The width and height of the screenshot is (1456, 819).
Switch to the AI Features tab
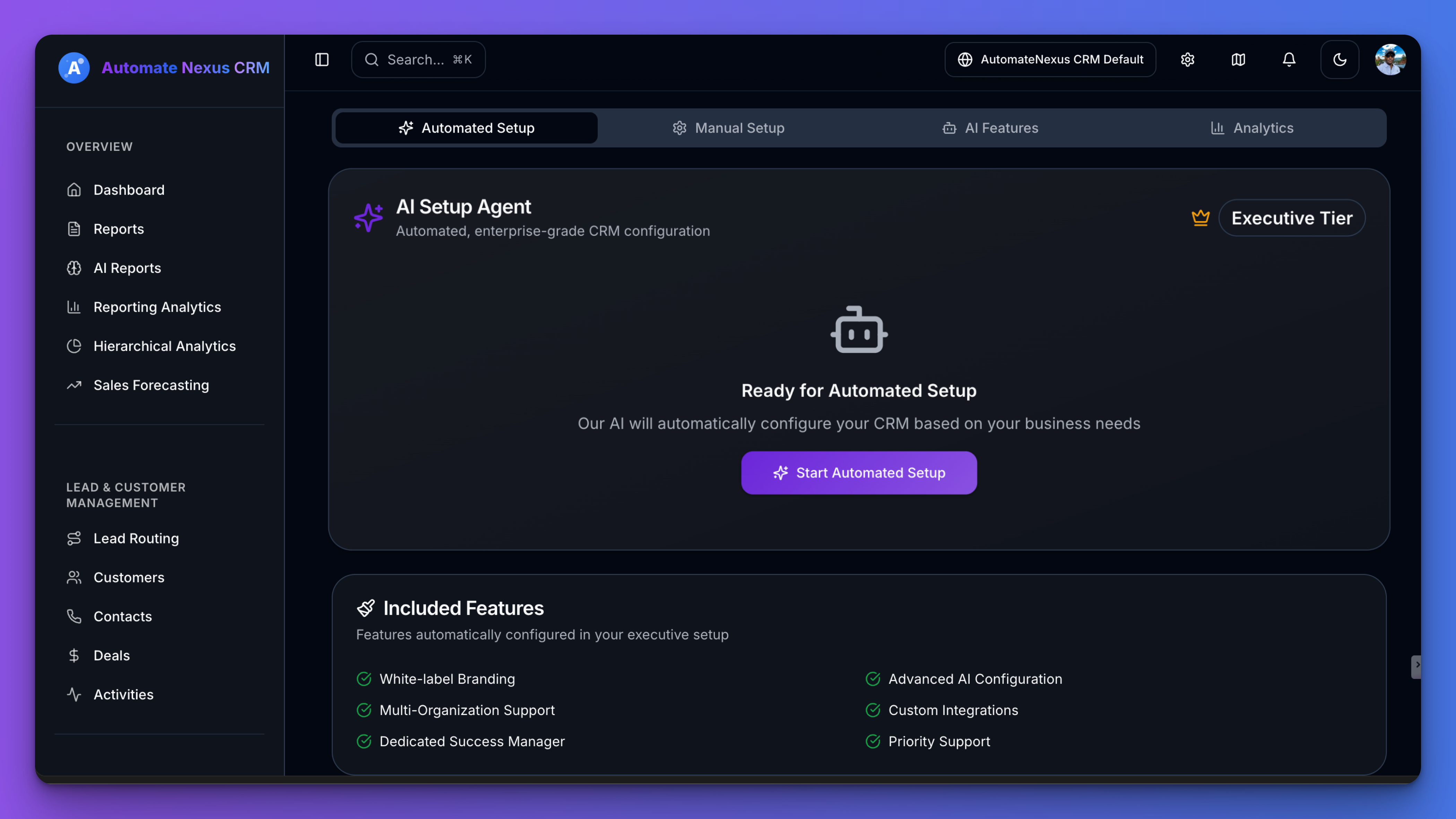[x=990, y=128]
